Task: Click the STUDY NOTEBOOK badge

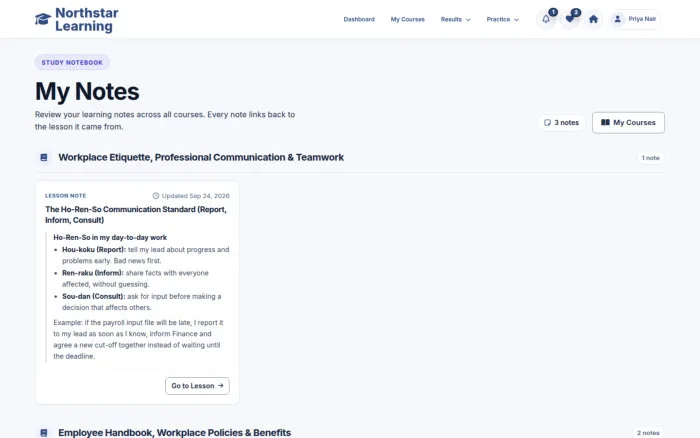Action: (x=72, y=63)
